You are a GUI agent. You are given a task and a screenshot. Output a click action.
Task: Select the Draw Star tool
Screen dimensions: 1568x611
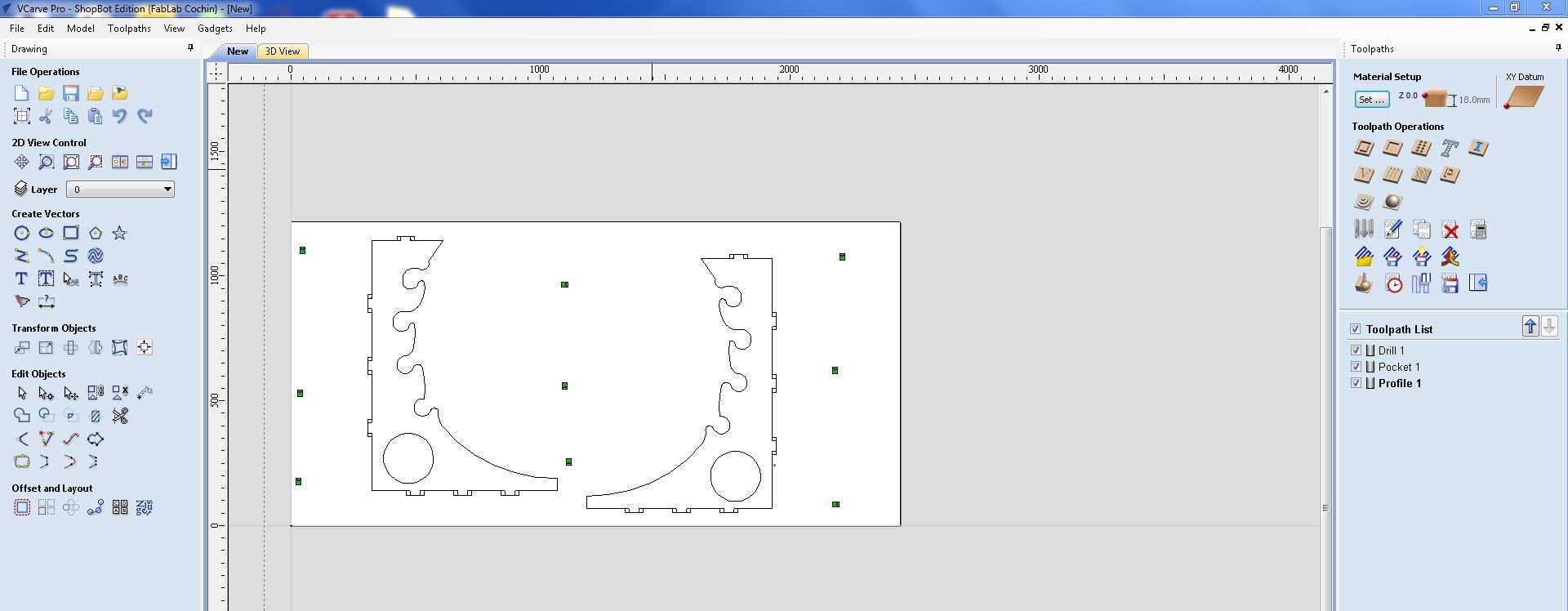tap(120, 234)
